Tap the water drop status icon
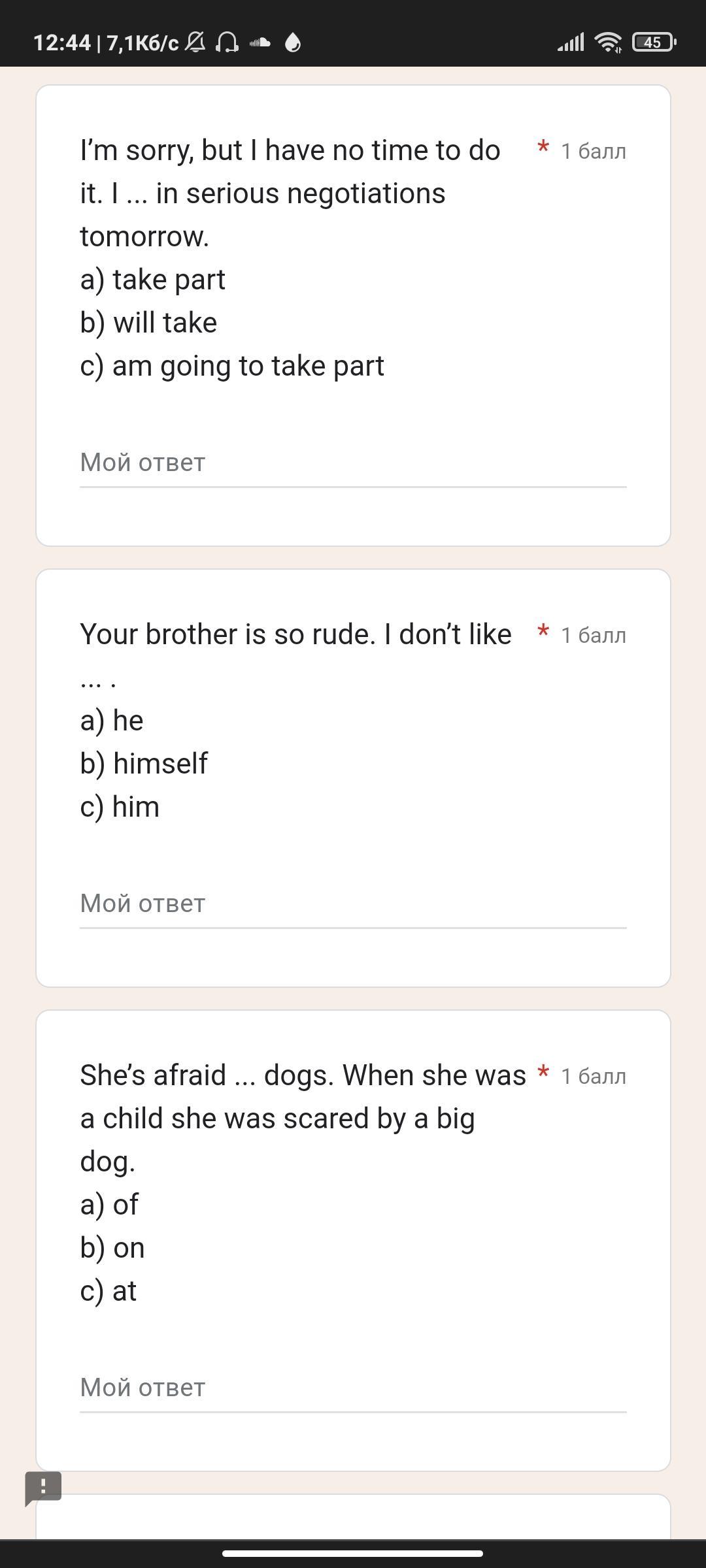Screen dimensions: 706x1568 293,43
